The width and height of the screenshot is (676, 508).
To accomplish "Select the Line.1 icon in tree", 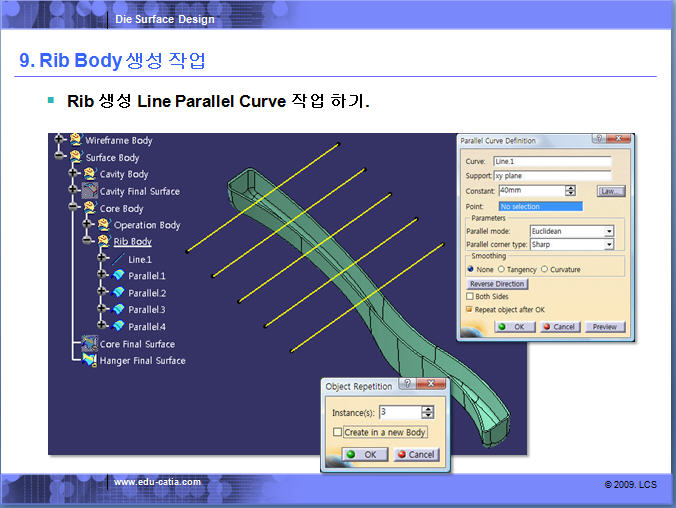I will point(119,259).
